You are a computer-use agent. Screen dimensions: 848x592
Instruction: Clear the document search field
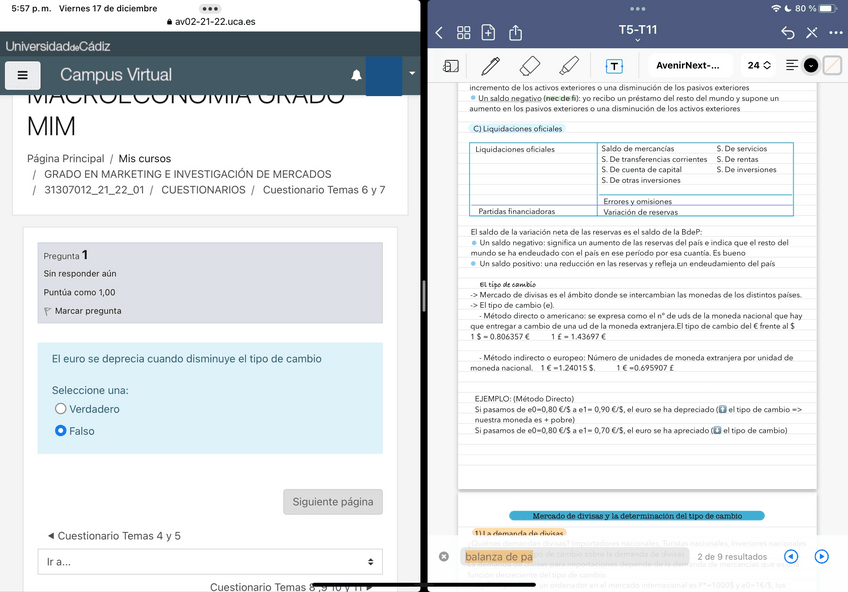click(443, 556)
